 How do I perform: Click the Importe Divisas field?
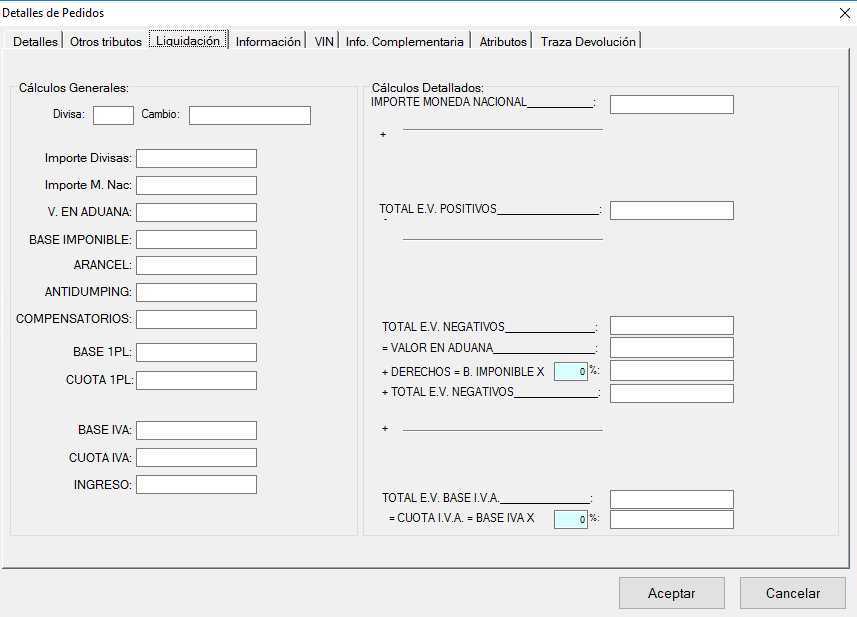196,158
